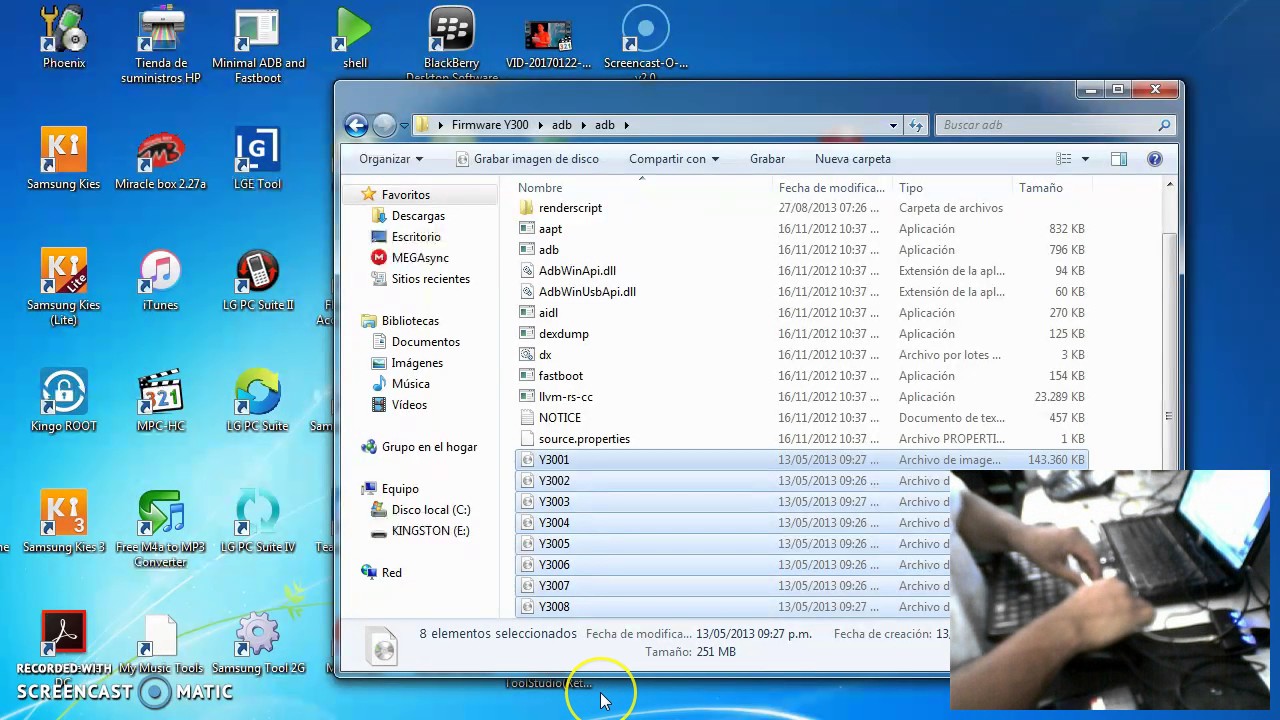Launch Free M4a to MP3 Converter
The width and height of the screenshot is (1280, 720).
click(x=161, y=530)
